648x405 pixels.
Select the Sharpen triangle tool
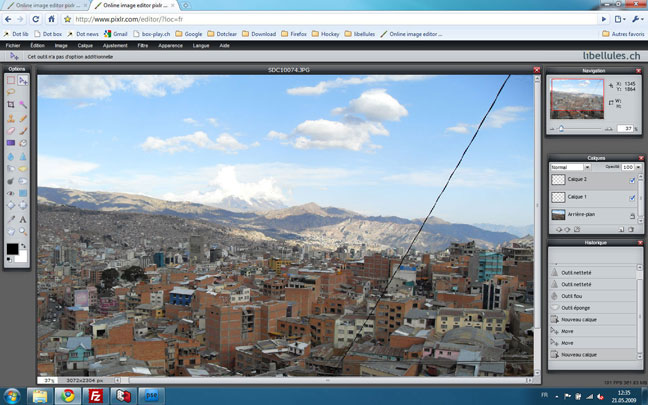coord(23,157)
